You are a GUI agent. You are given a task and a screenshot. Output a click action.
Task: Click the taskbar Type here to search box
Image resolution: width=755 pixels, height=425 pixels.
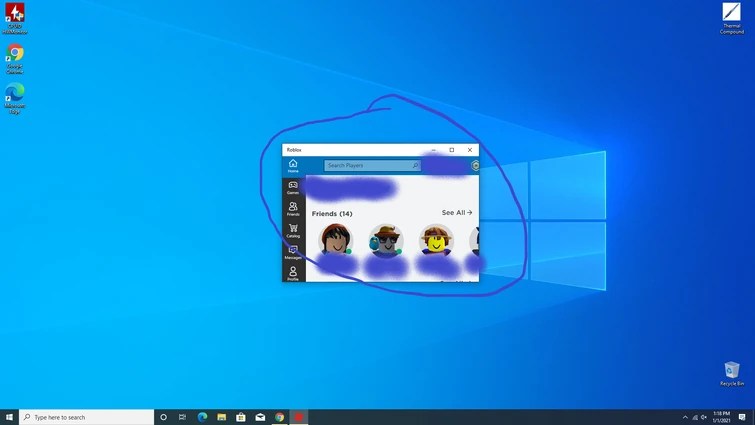click(x=87, y=417)
